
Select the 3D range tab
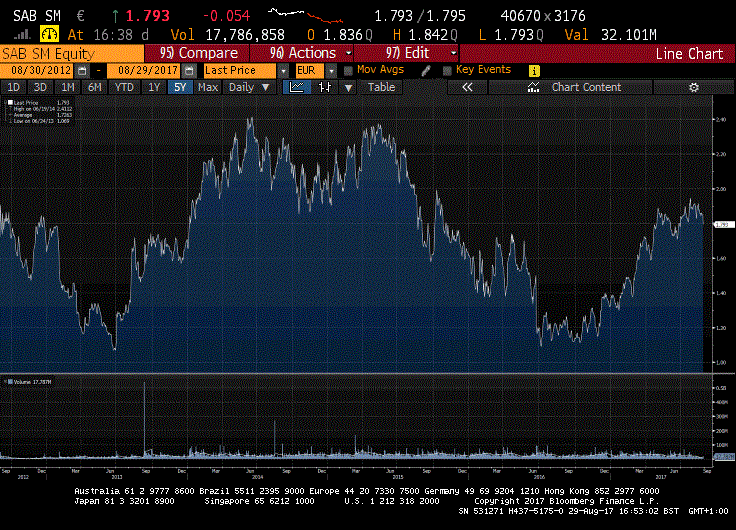40,87
